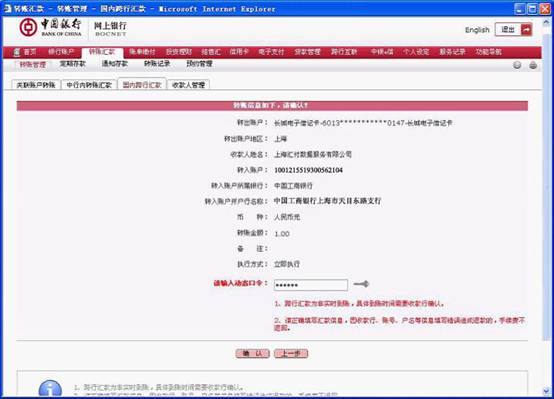Click the currency value 人民币元
The image size is (554, 399).
coord(287,217)
